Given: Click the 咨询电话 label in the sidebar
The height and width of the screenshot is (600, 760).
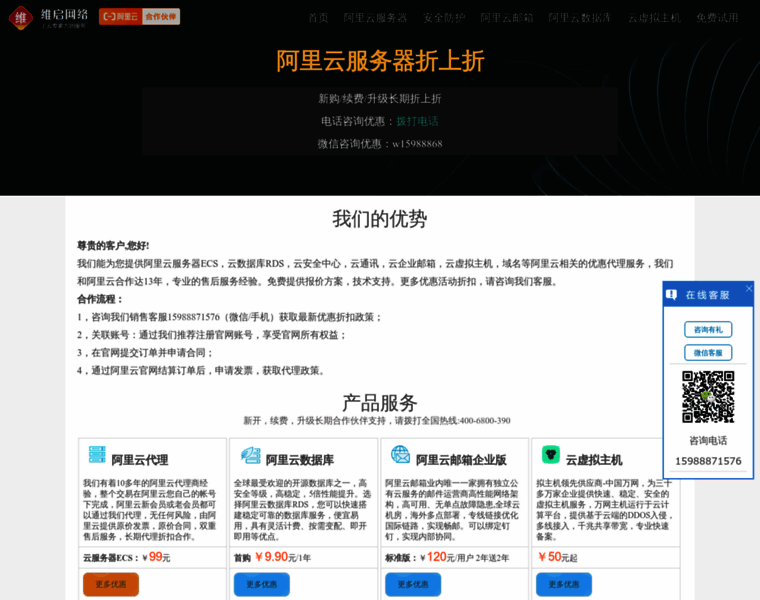Looking at the screenshot, I should point(708,441).
